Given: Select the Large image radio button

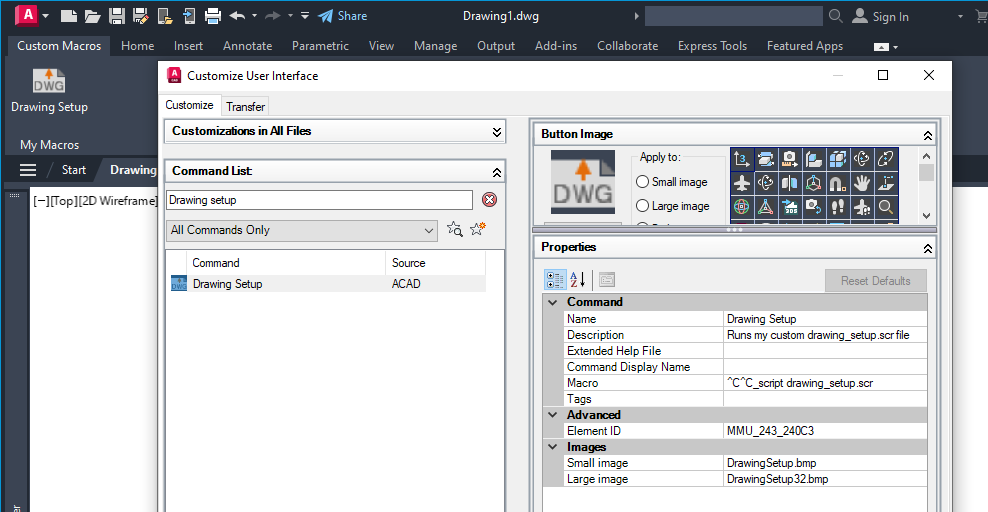Looking at the screenshot, I should pos(642,206).
